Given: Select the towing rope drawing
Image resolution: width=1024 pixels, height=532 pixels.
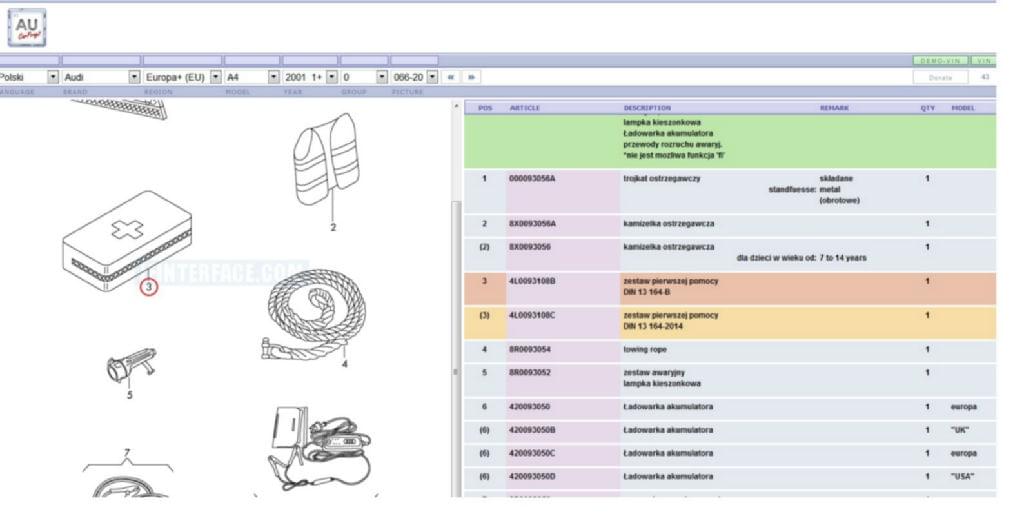Looking at the screenshot, I should (x=315, y=315).
